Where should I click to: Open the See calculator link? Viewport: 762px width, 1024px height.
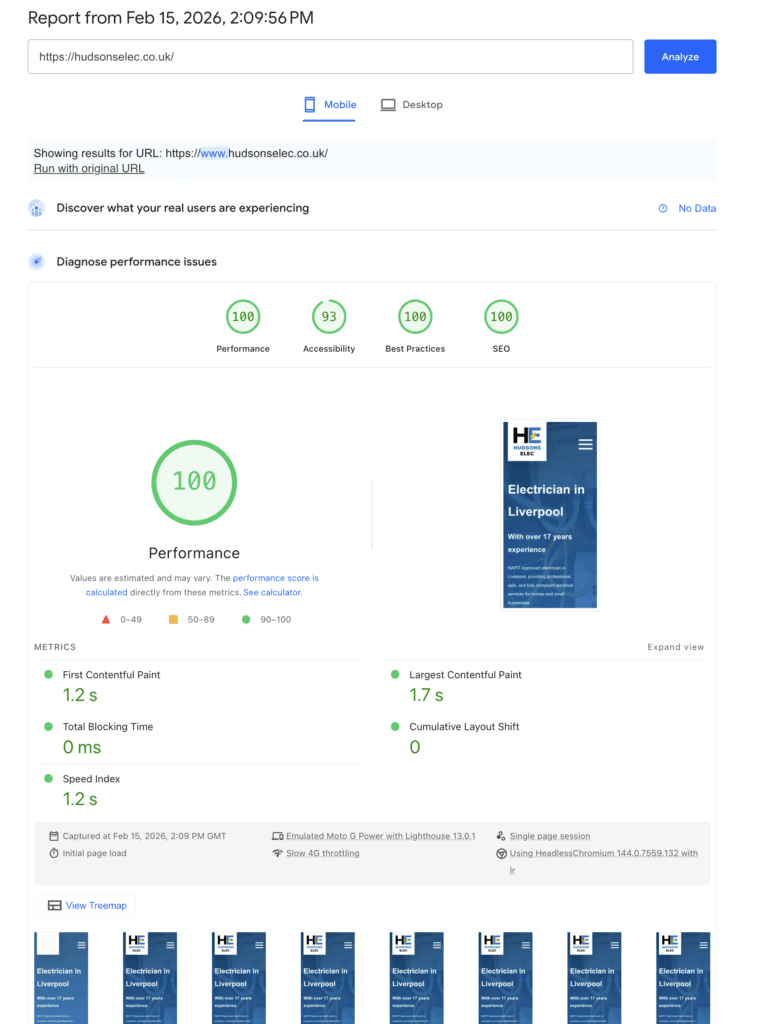tap(272, 592)
